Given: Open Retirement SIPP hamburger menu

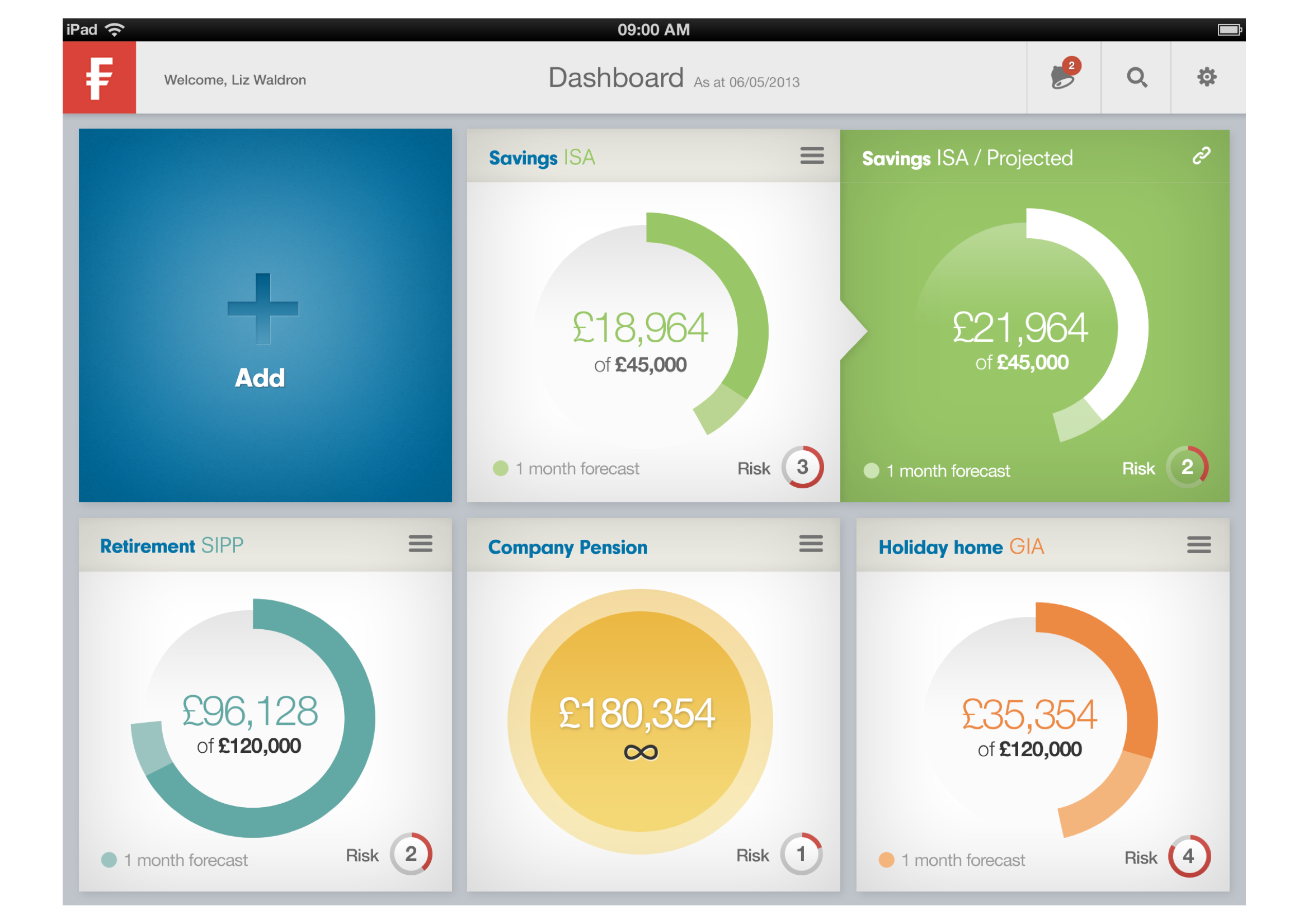Looking at the screenshot, I should (421, 544).
